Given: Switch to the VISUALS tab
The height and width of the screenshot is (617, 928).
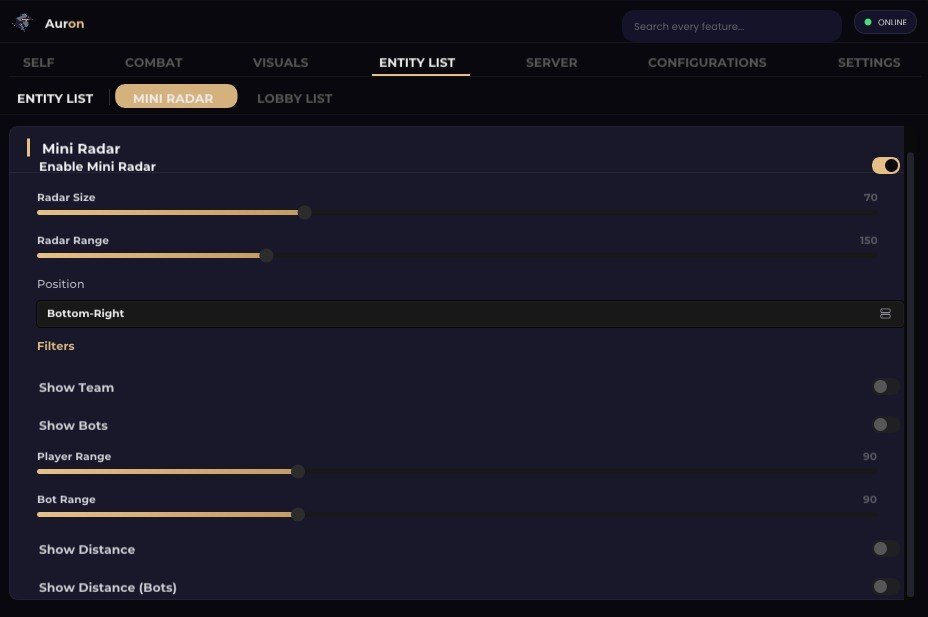Looking at the screenshot, I should click(x=281, y=63).
